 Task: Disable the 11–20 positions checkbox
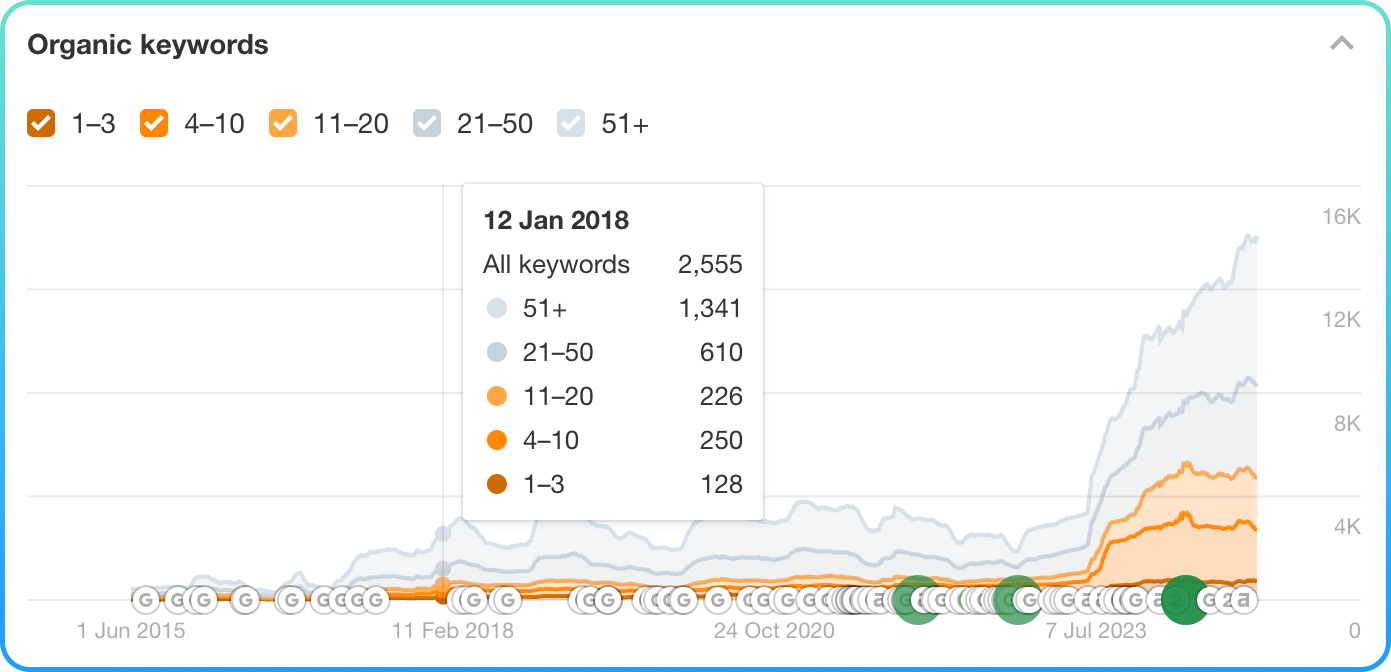(x=283, y=124)
